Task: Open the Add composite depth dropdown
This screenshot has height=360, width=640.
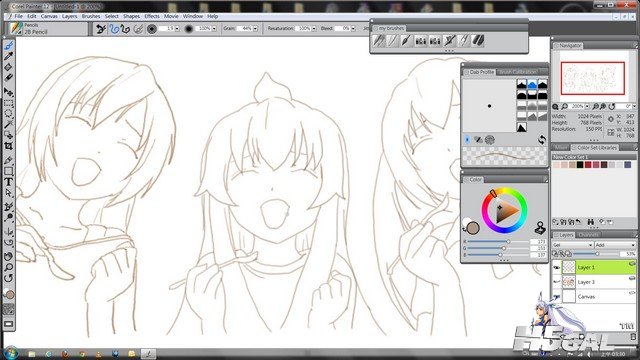Action: point(615,245)
